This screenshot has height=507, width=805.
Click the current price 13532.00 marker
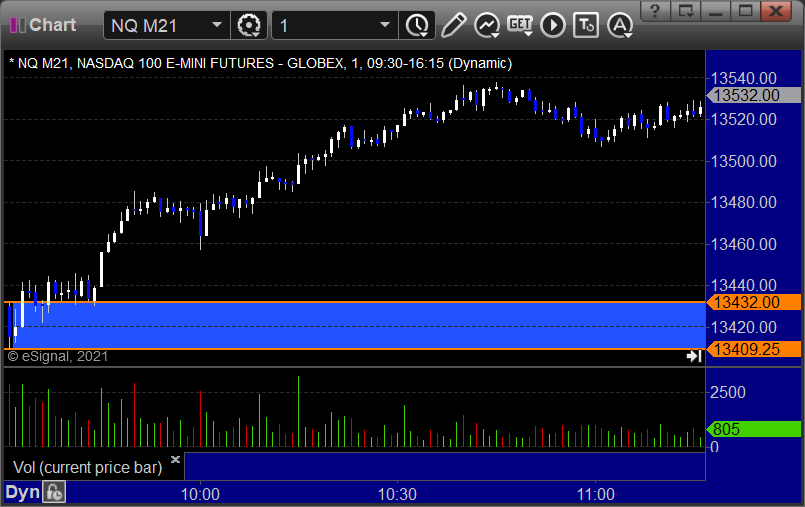tap(753, 95)
